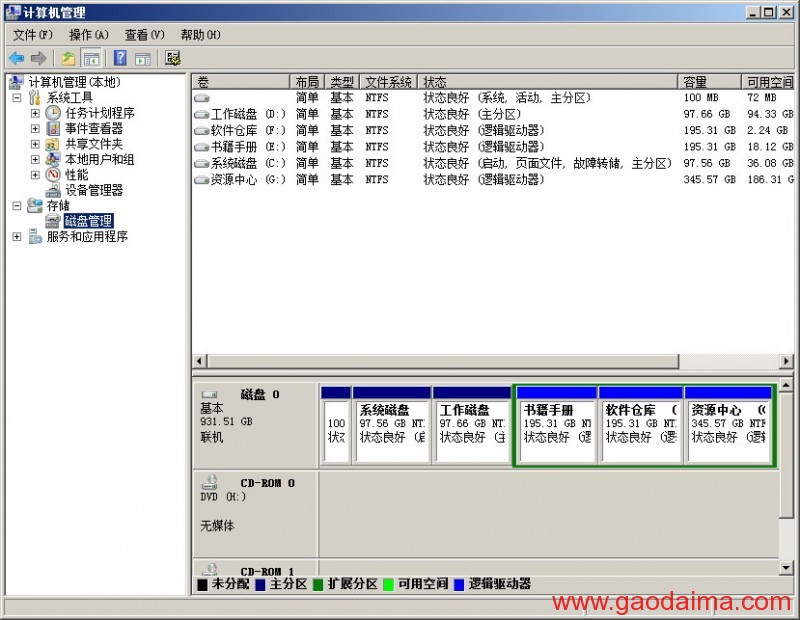Click the 设备管理器 icon
800x620 pixels.
point(53,190)
